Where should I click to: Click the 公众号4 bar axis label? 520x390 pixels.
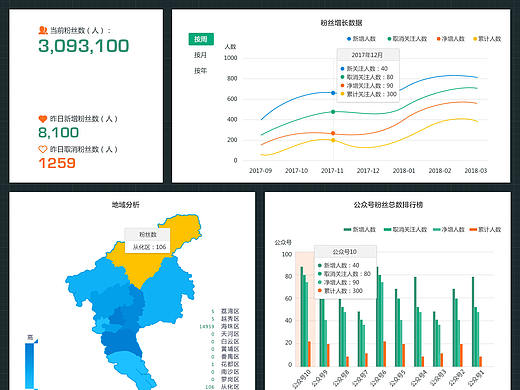tap(418, 379)
